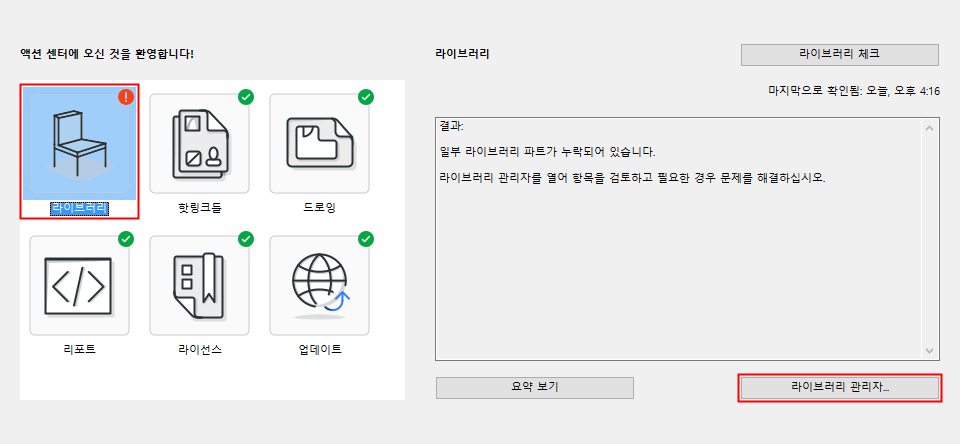Open the 핫링크들 category icon
Viewport: 960px width, 444px height.
[x=200, y=145]
